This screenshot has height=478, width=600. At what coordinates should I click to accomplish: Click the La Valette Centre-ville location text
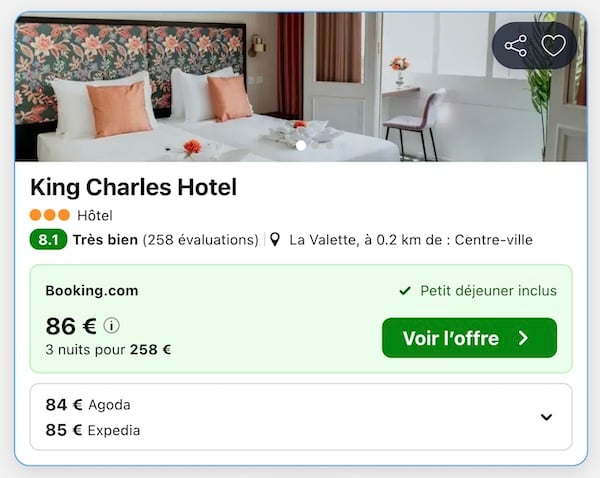(x=410, y=240)
